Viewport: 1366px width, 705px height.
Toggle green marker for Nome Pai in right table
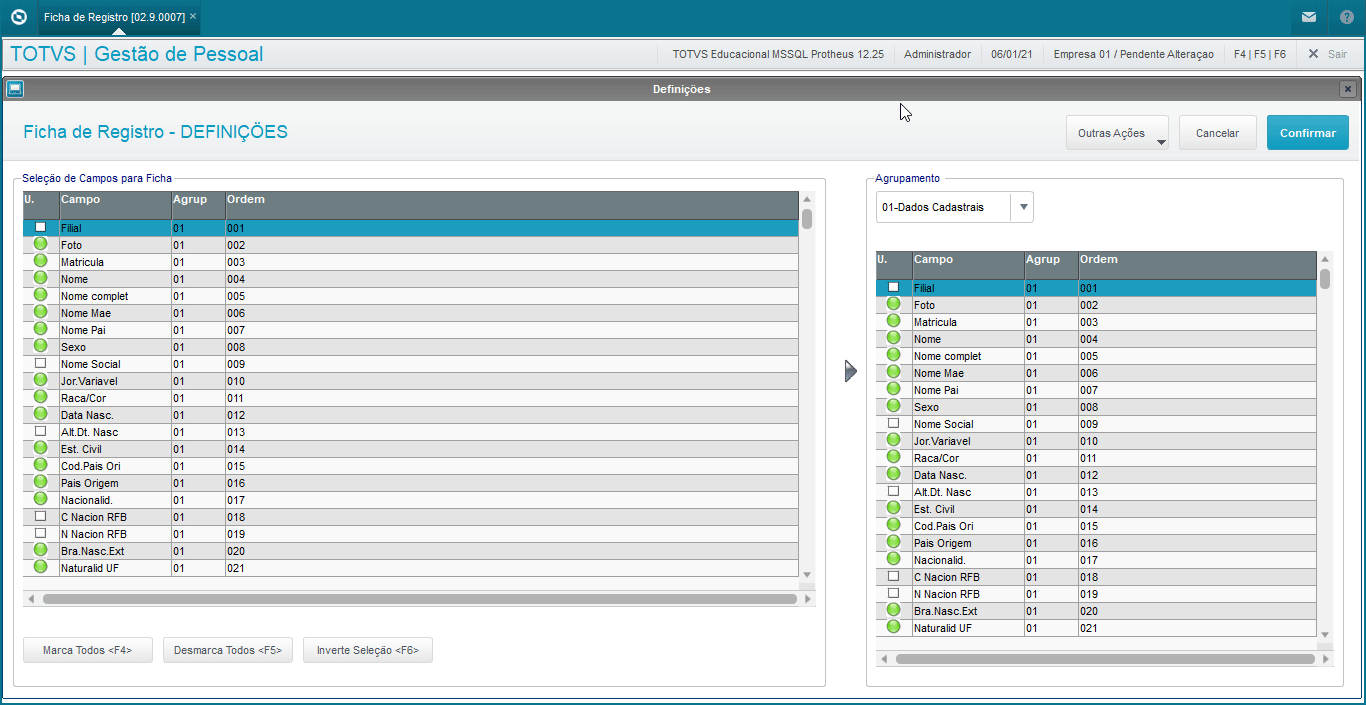[894, 389]
